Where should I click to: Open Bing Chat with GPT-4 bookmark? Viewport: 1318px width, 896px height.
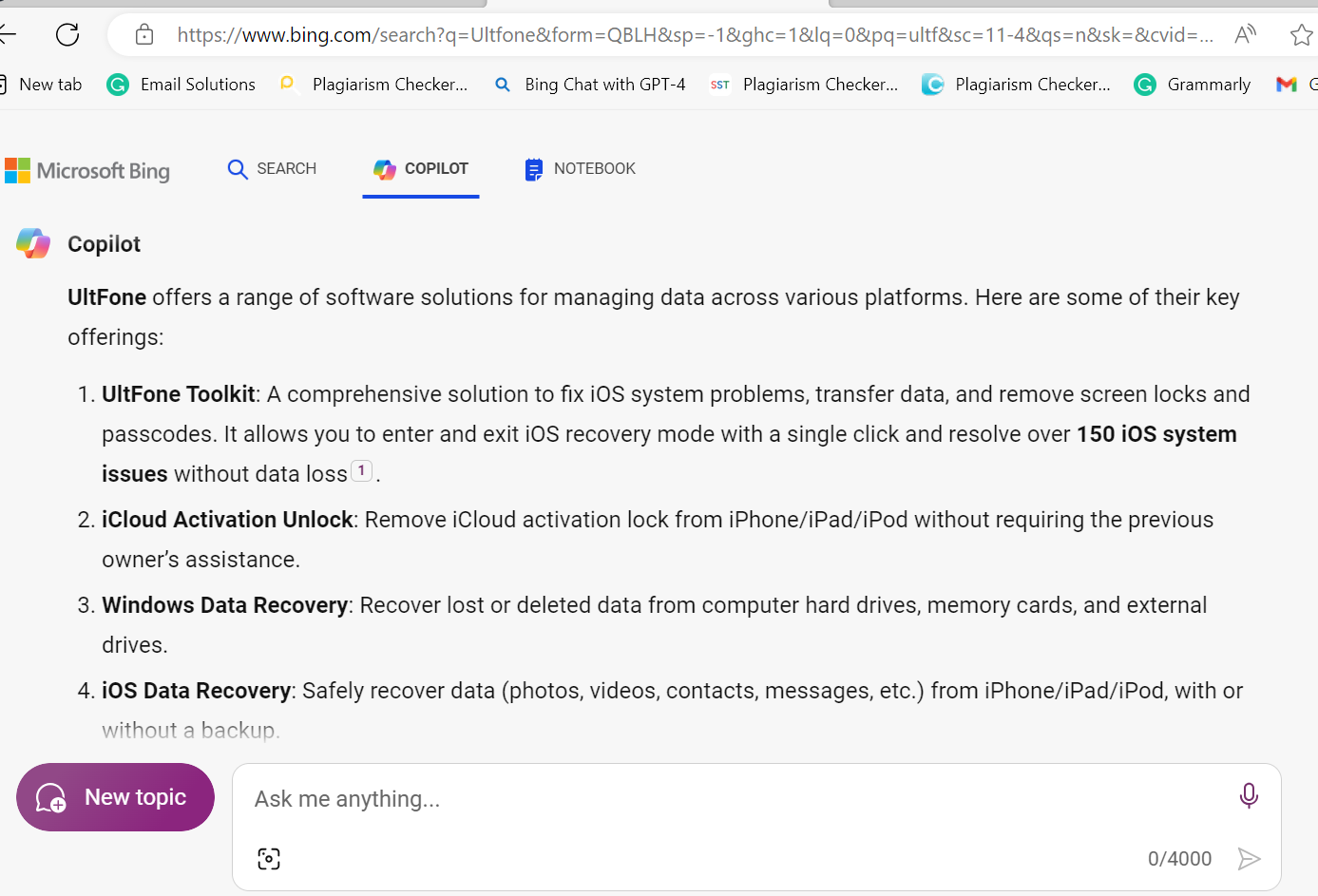pyautogui.click(x=590, y=85)
